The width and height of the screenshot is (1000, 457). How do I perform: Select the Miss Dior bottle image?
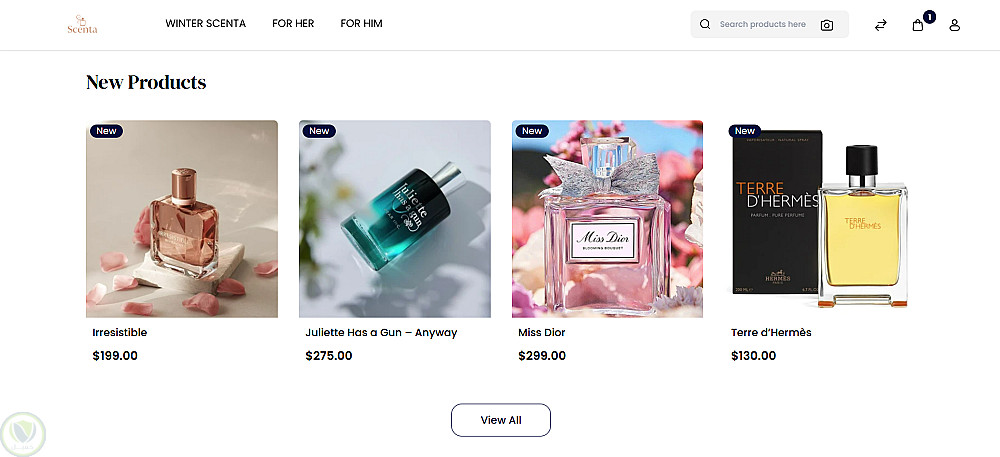[x=607, y=219]
